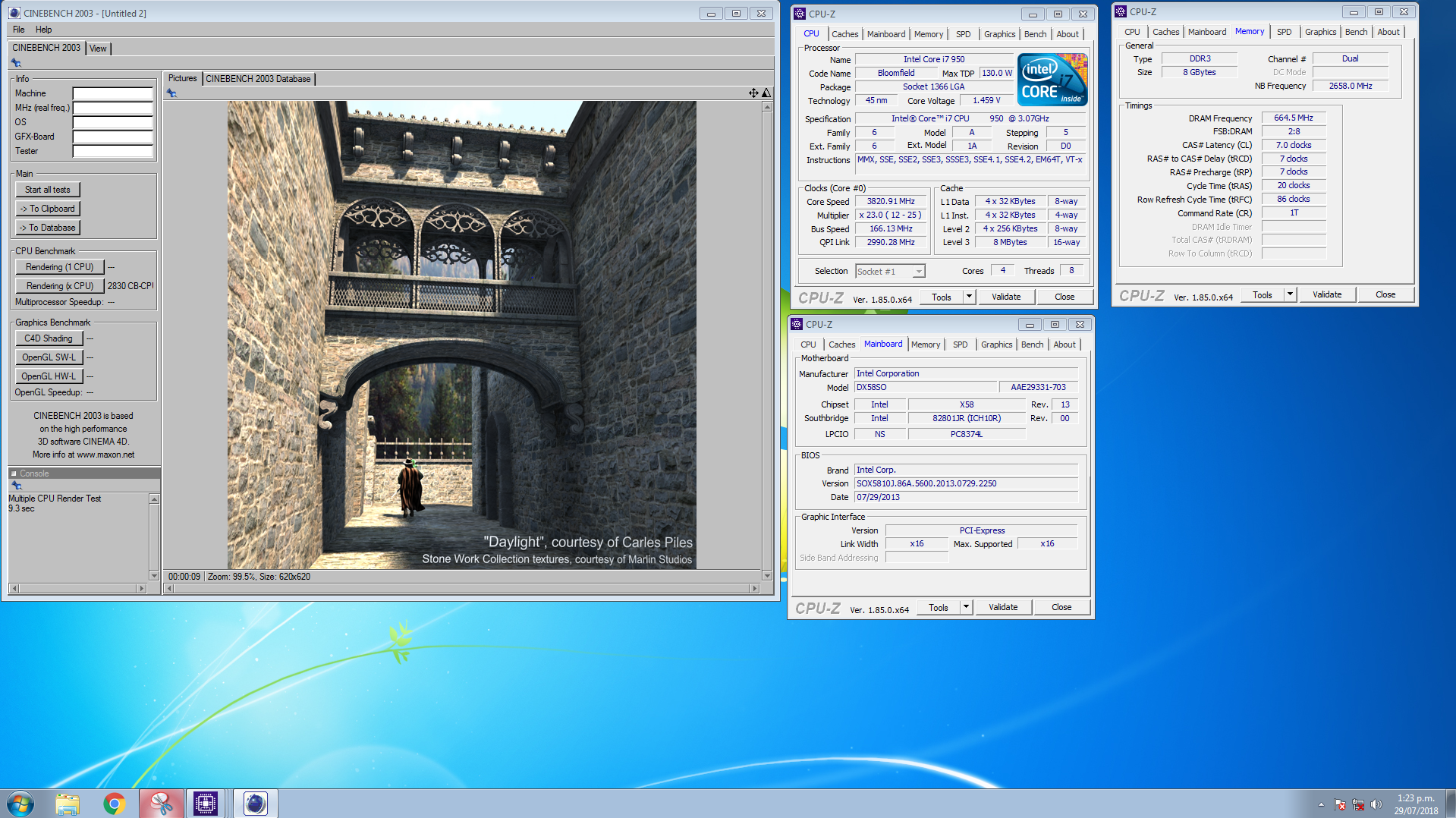Show hidden tray icons arrow
The height and width of the screenshot is (818, 1456).
point(1321,804)
